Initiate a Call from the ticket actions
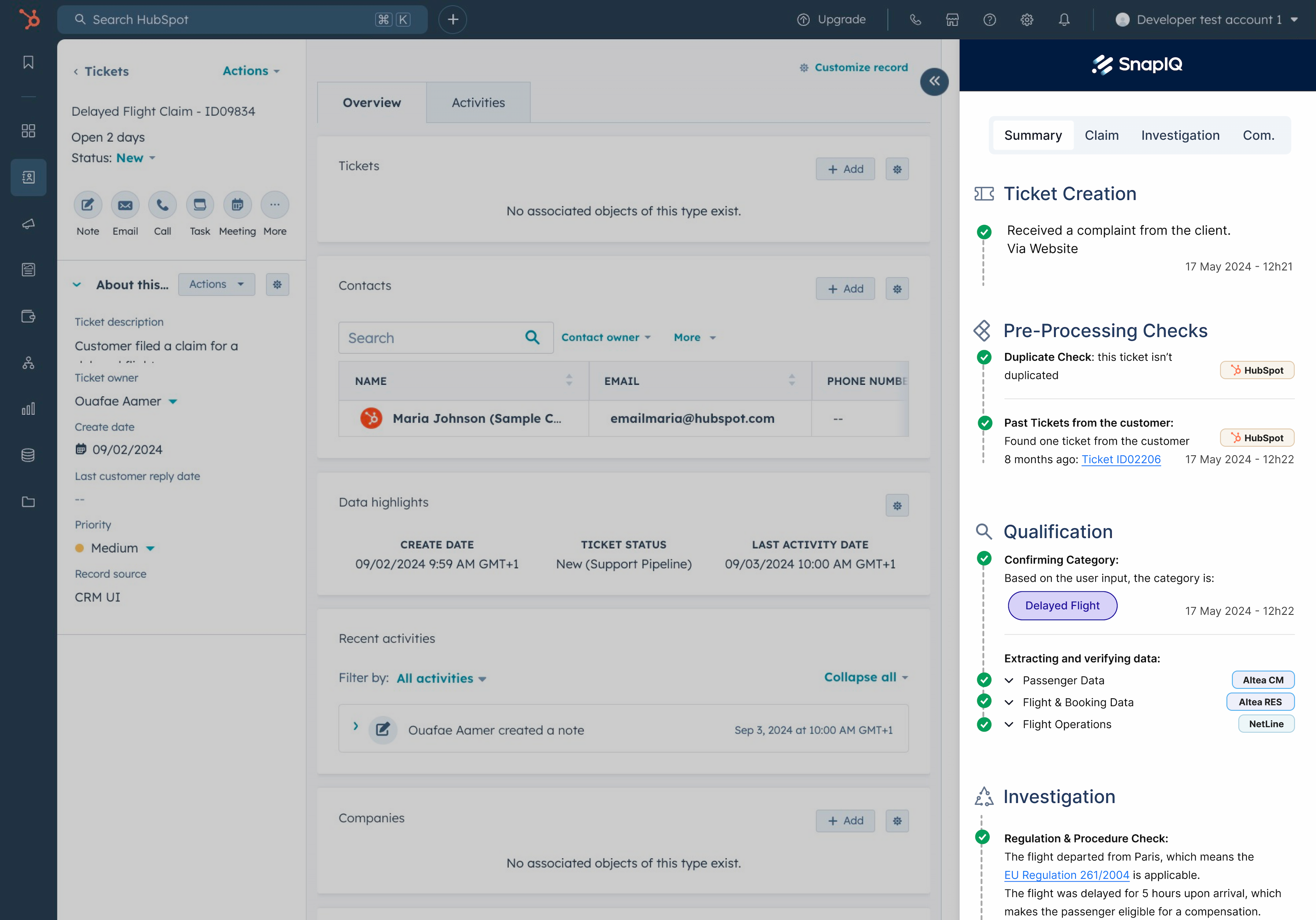Screen dimensions: 1316x920 162,205
